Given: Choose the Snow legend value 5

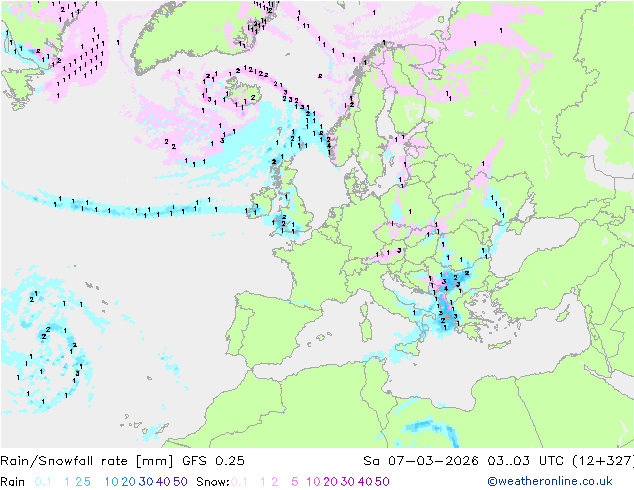Looking at the screenshot, I should (x=295, y=482).
